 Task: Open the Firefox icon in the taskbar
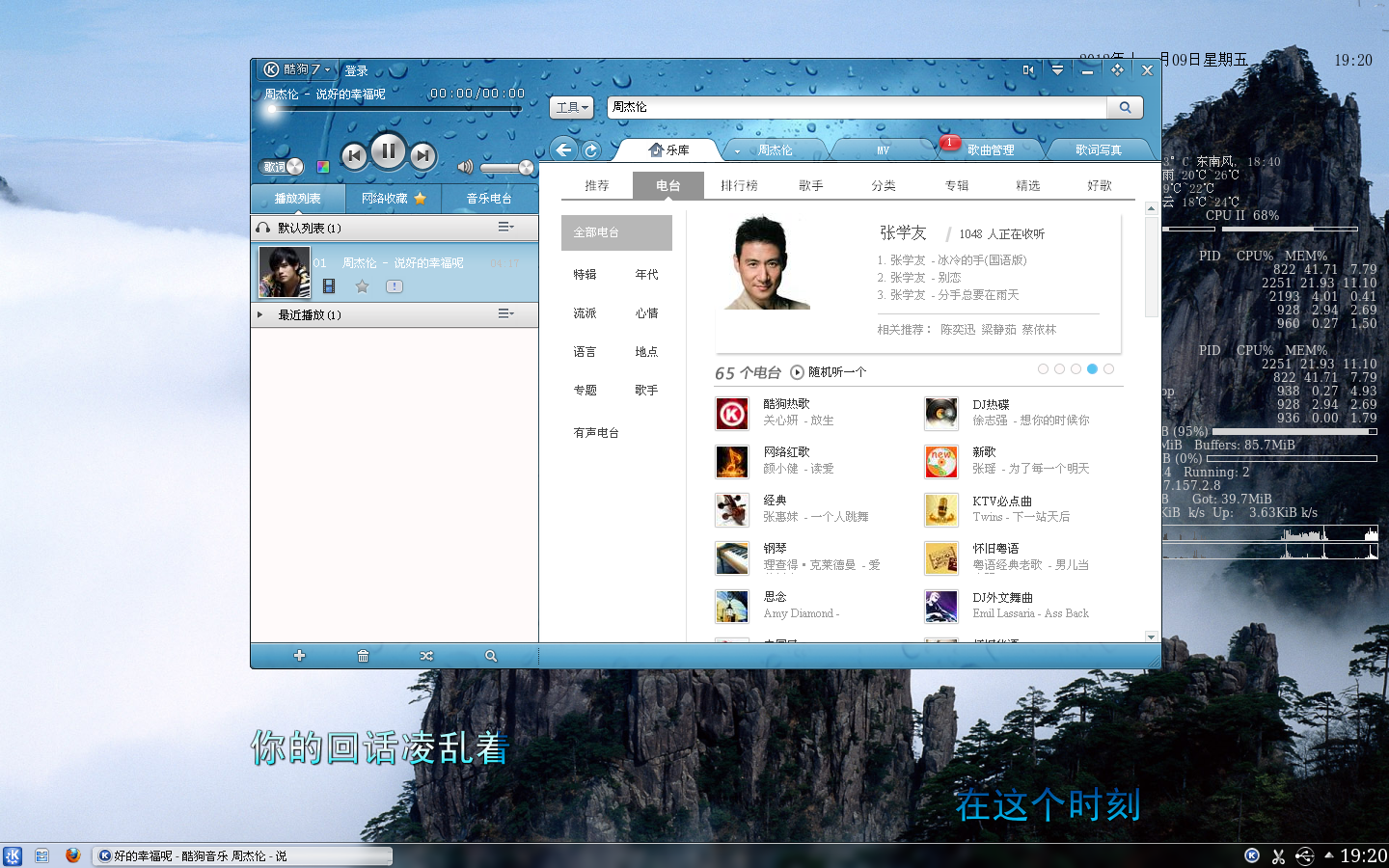pos(72,854)
